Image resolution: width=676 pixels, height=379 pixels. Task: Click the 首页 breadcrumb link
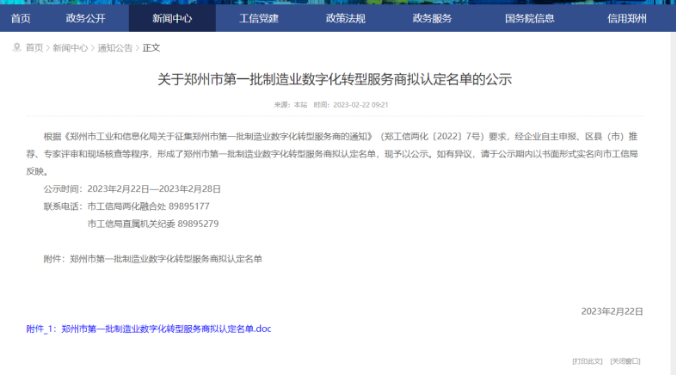(x=34, y=48)
